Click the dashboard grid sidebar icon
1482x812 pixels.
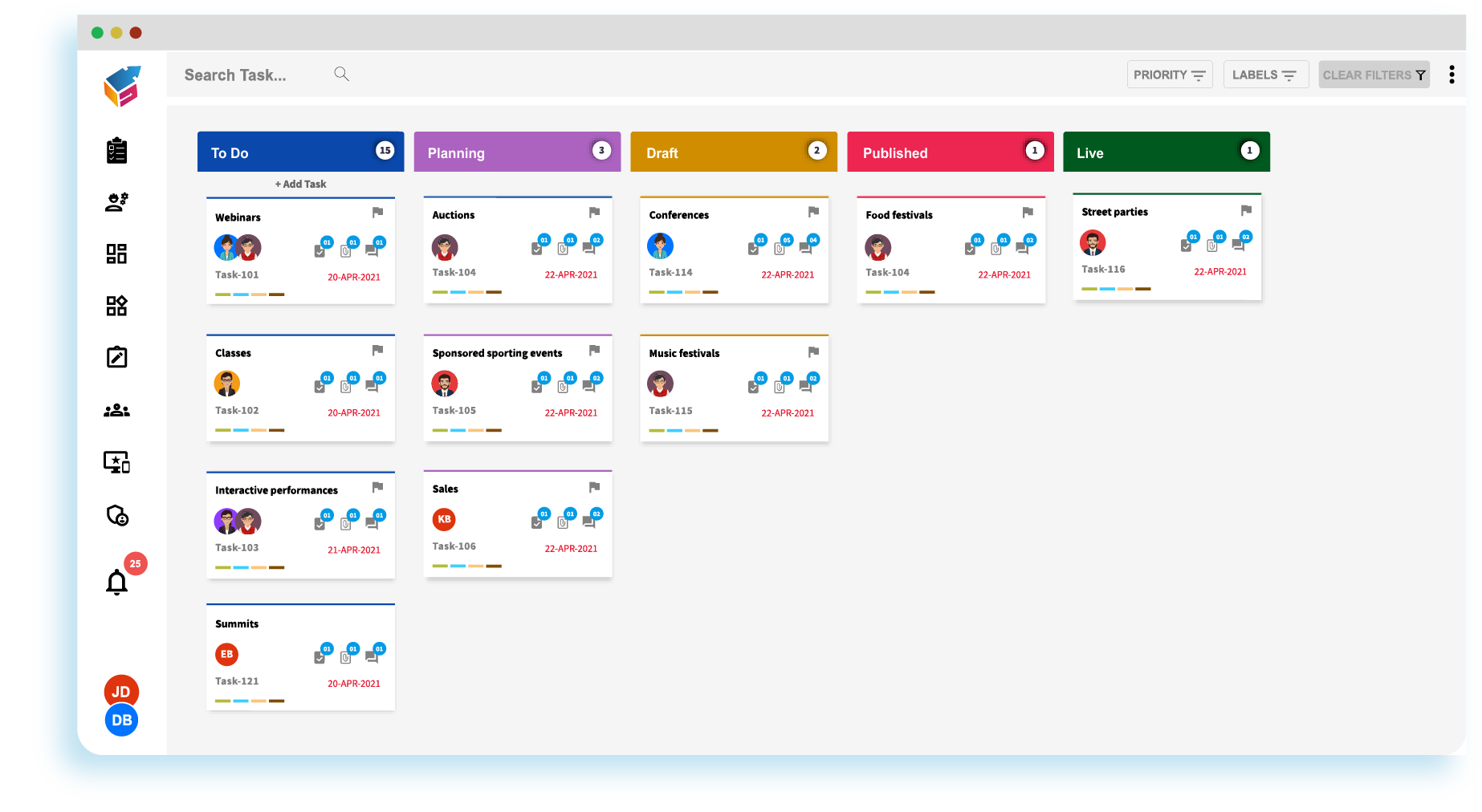pos(117,254)
